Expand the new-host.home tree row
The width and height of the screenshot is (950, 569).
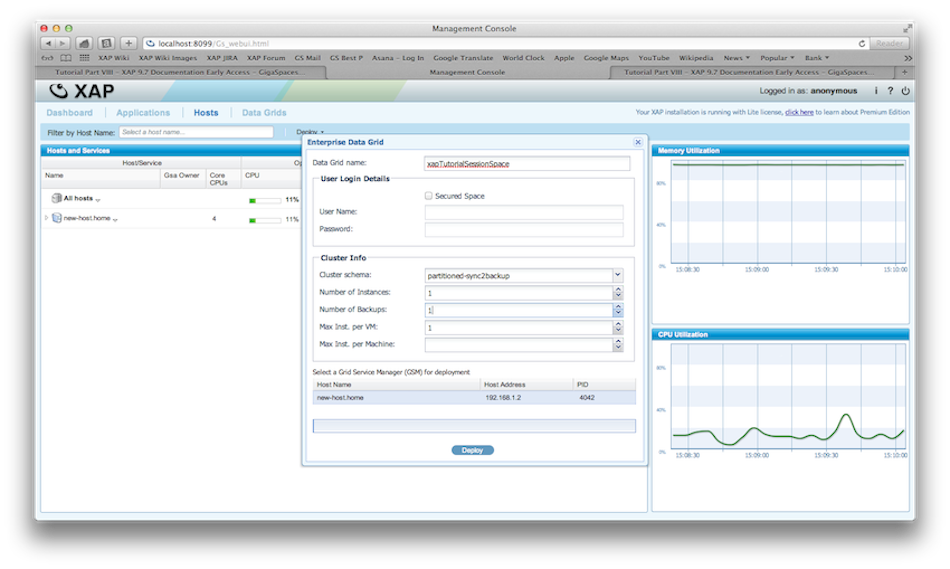(47, 218)
